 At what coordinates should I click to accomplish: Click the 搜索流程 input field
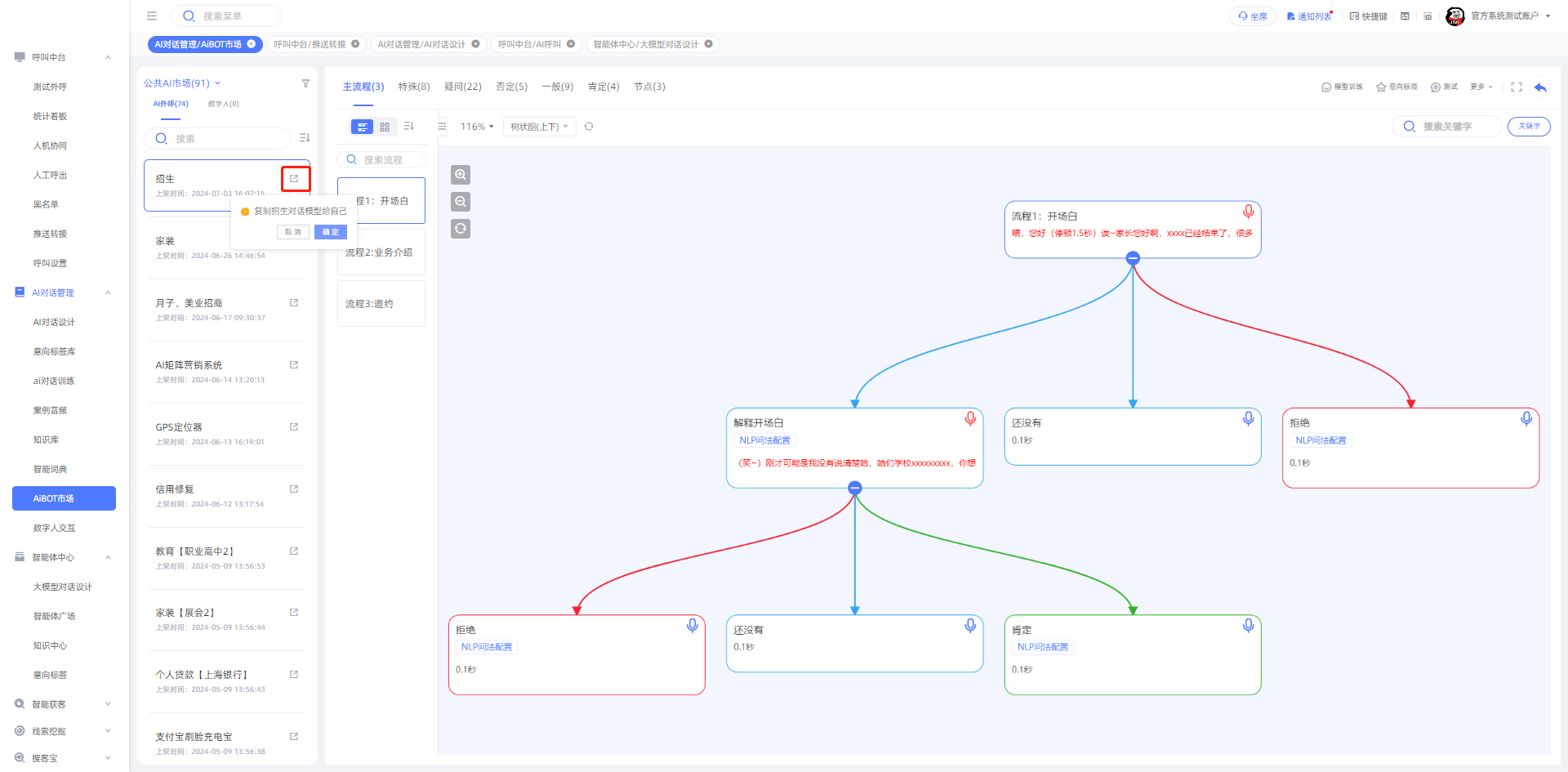pos(381,159)
